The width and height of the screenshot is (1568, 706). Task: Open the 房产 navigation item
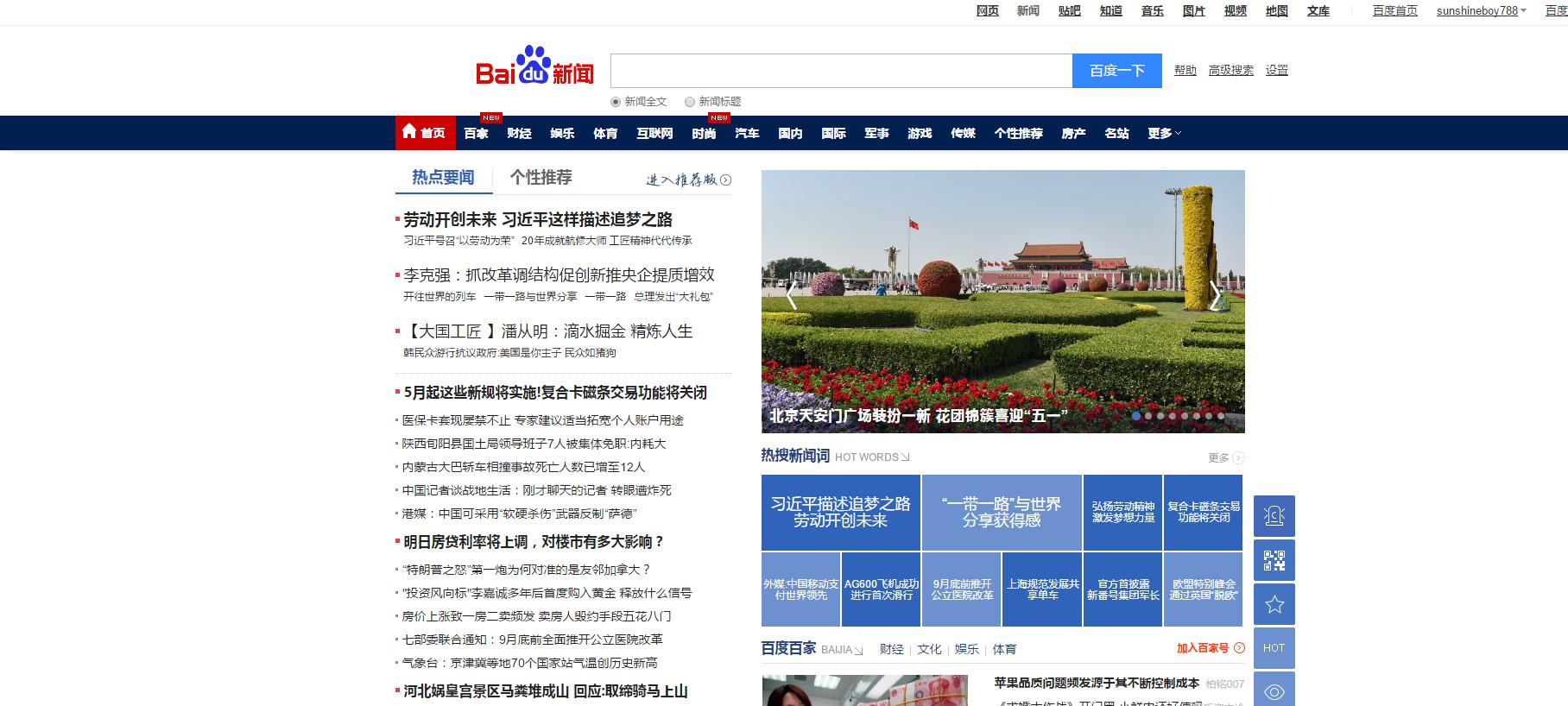1073,133
